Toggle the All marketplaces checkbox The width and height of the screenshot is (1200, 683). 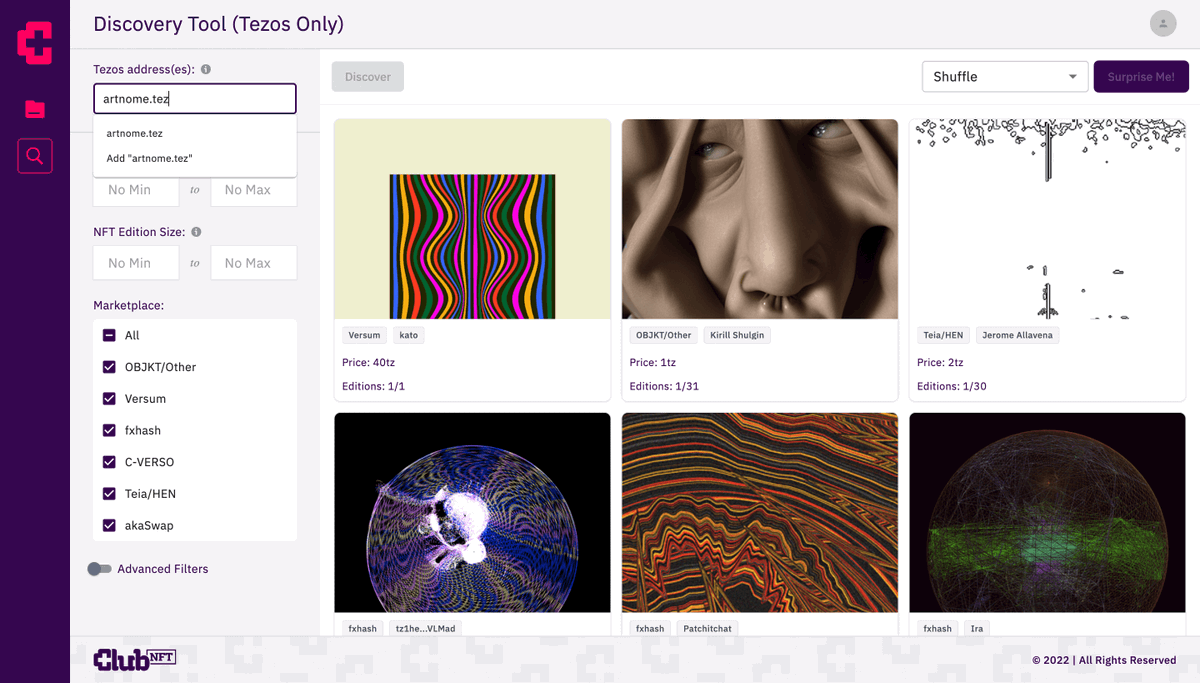(x=110, y=336)
